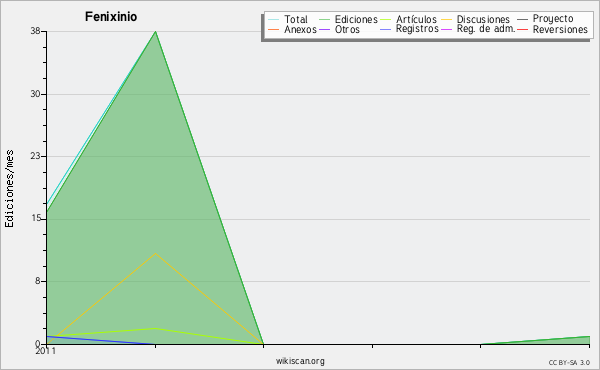Click the cyan Total legend line swatch
Viewport: 600px width, 370px height.
tap(274, 20)
